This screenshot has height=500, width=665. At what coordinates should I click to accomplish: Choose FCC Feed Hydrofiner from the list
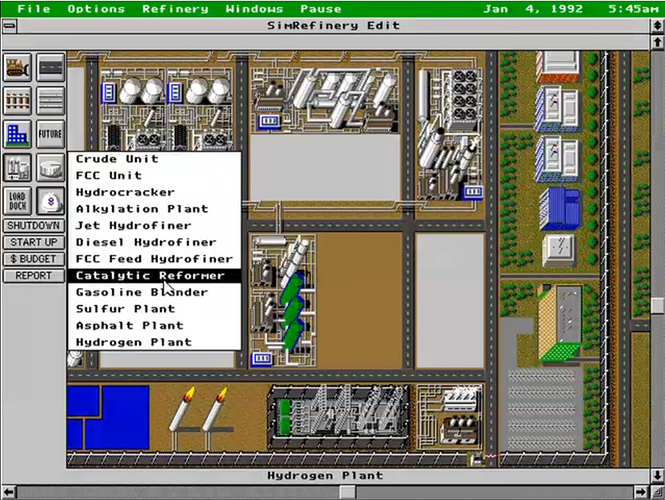point(154,259)
